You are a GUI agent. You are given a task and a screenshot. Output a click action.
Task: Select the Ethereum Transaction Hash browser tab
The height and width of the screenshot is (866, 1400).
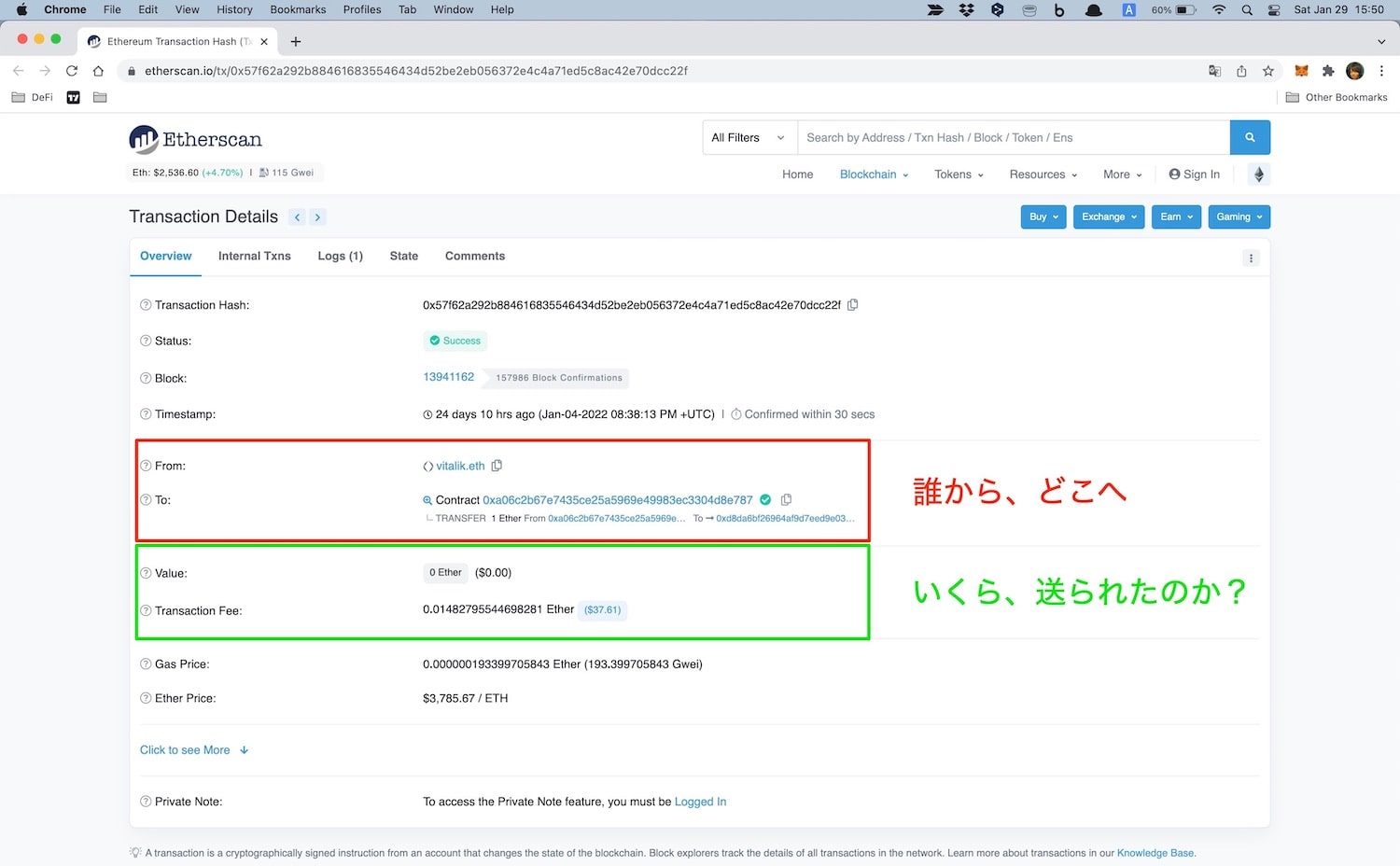click(x=177, y=41)
